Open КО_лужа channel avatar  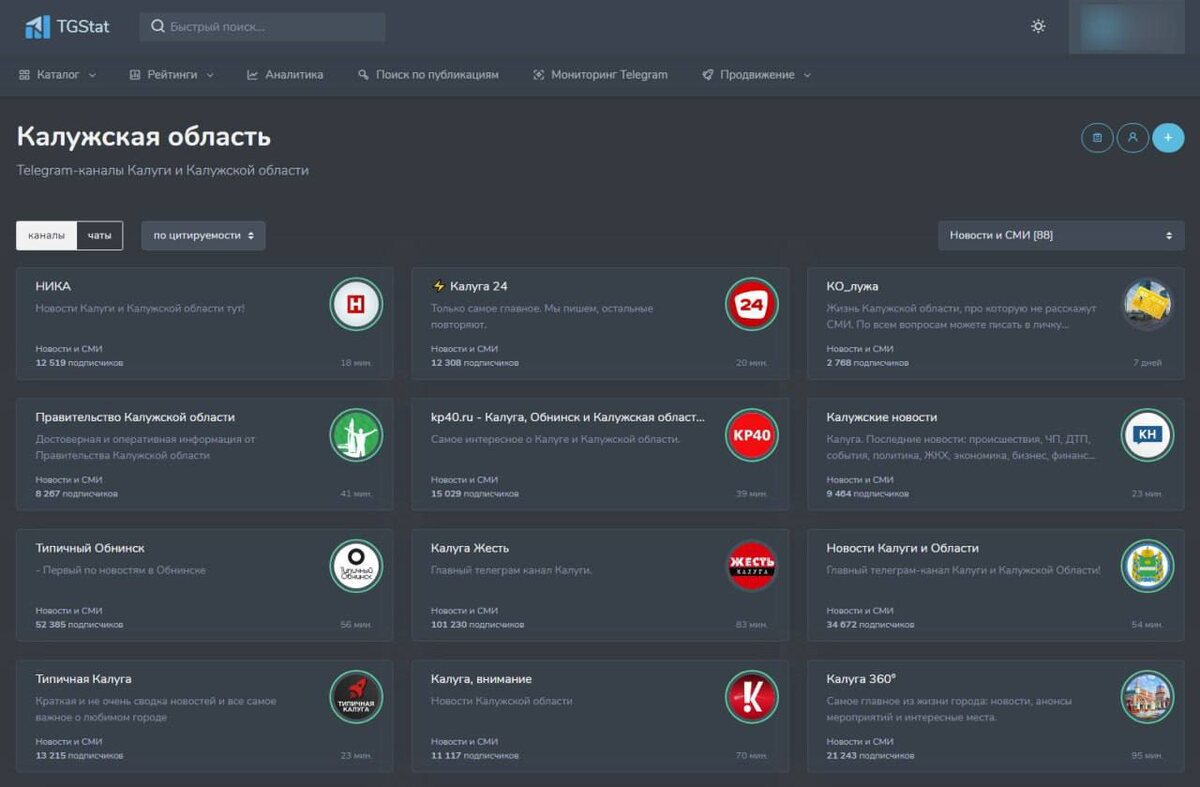coord(1147,304)
